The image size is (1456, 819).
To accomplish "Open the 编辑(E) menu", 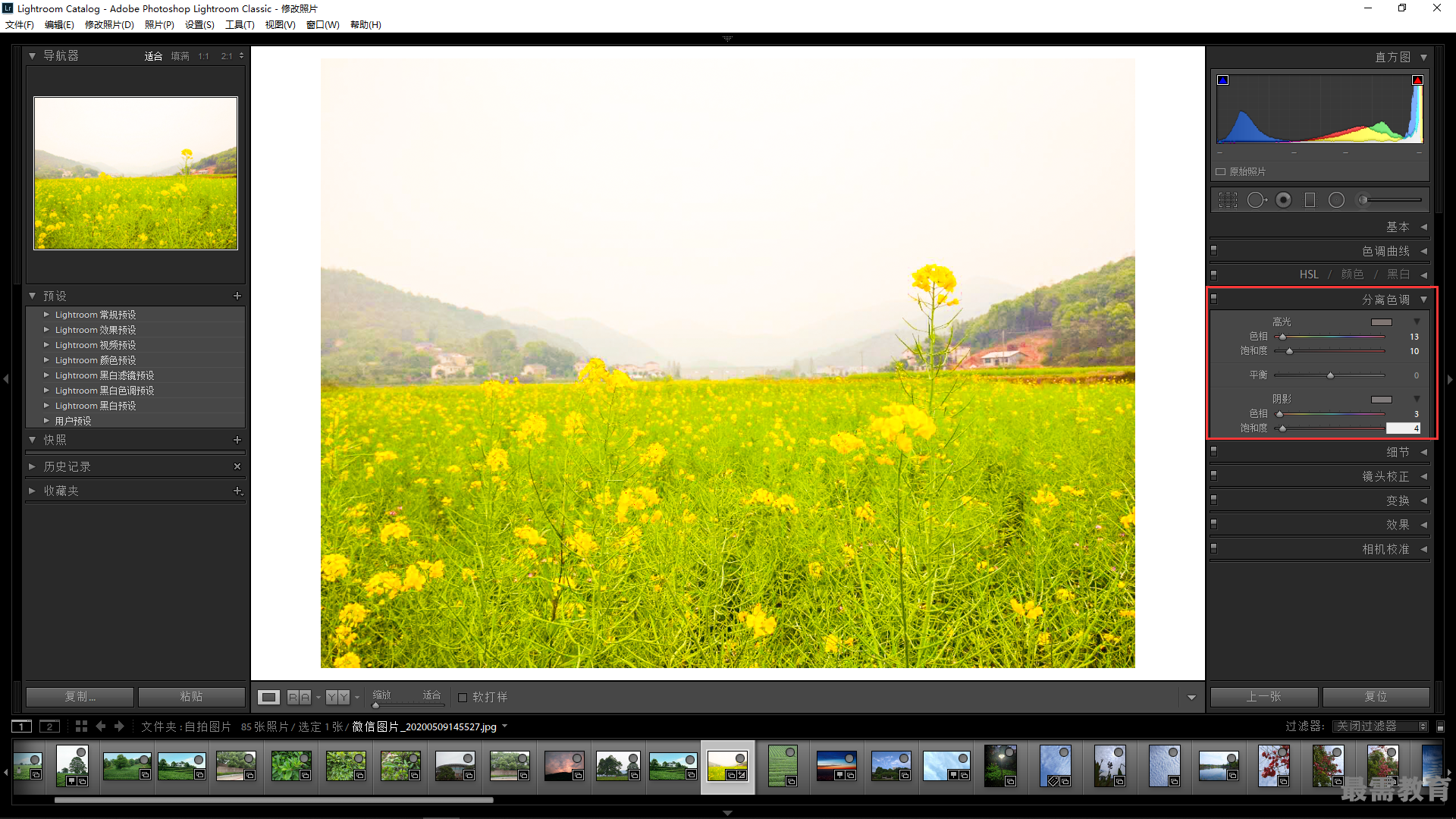I will tap(59, 25).
